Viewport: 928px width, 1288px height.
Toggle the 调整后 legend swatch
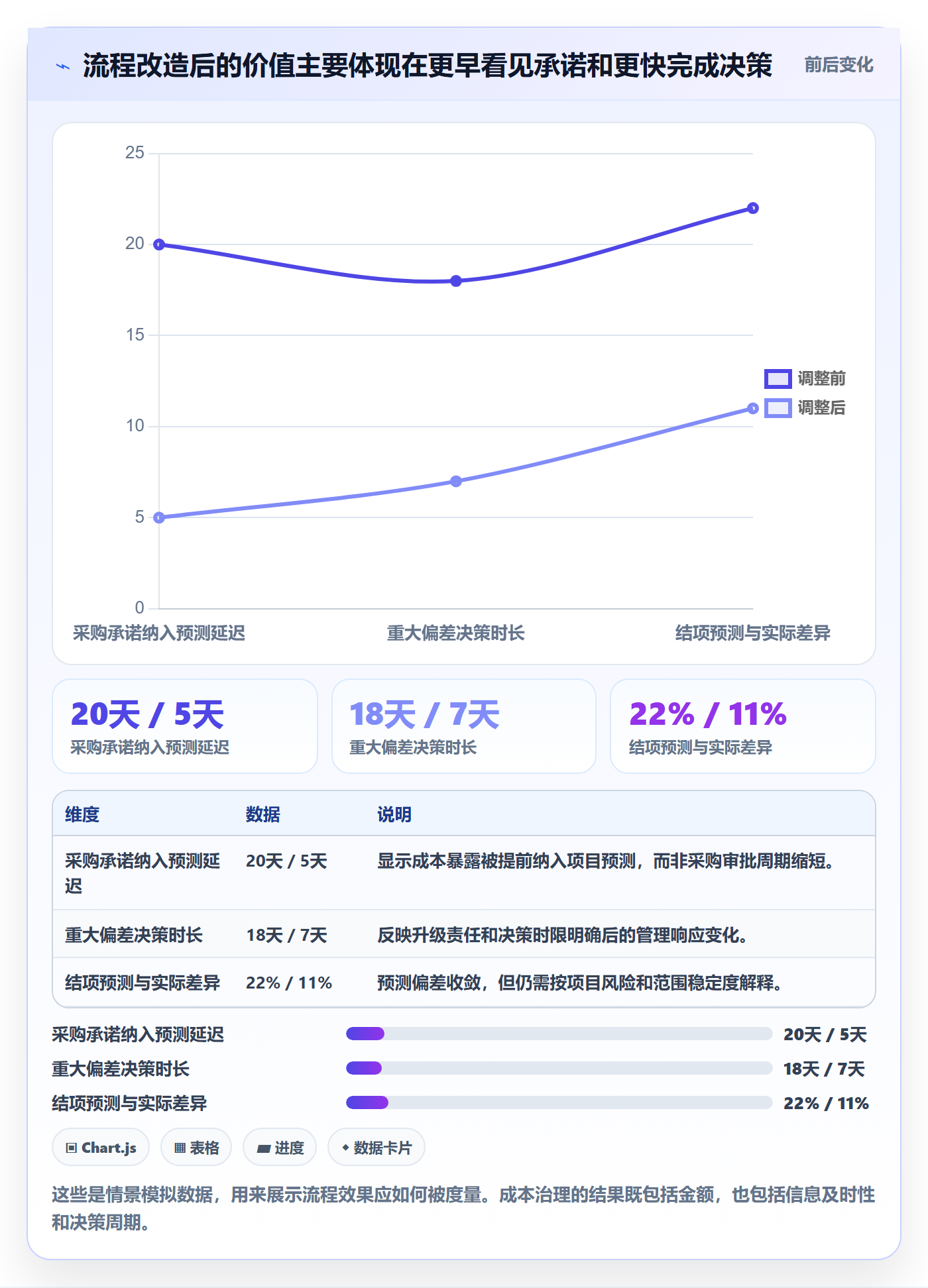778,407
